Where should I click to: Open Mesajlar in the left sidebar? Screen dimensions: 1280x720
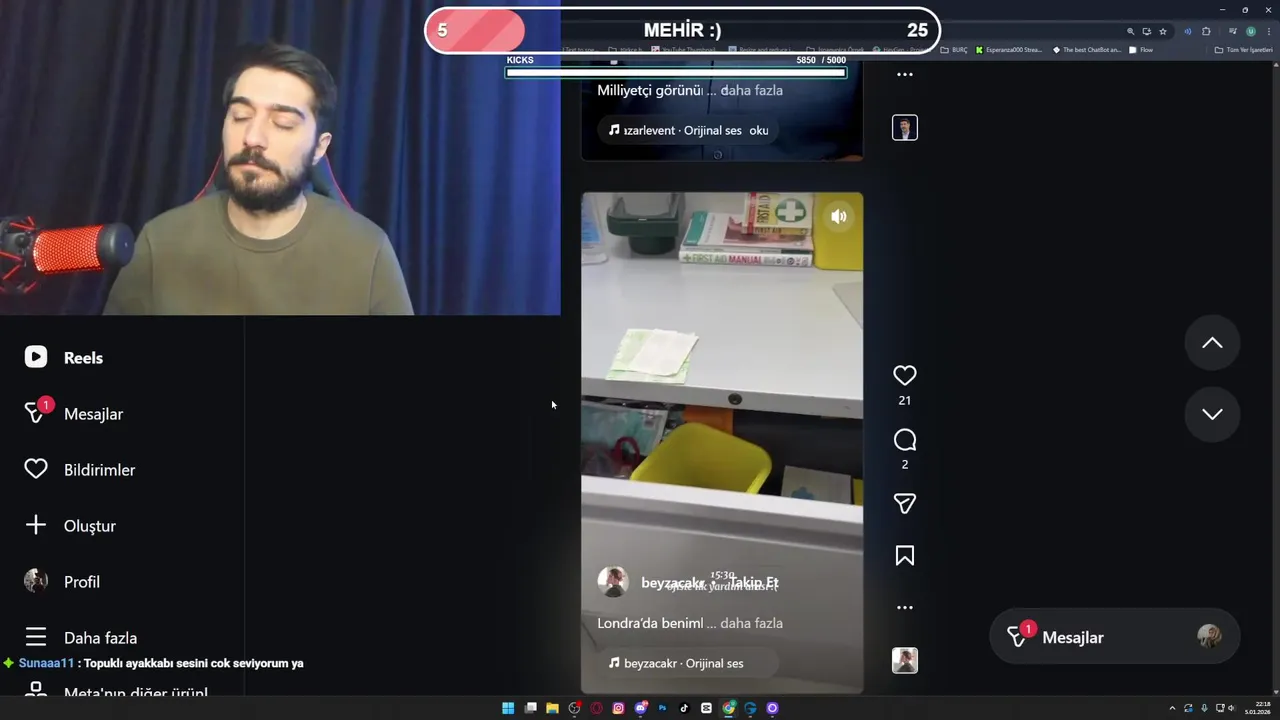point(74,413)
